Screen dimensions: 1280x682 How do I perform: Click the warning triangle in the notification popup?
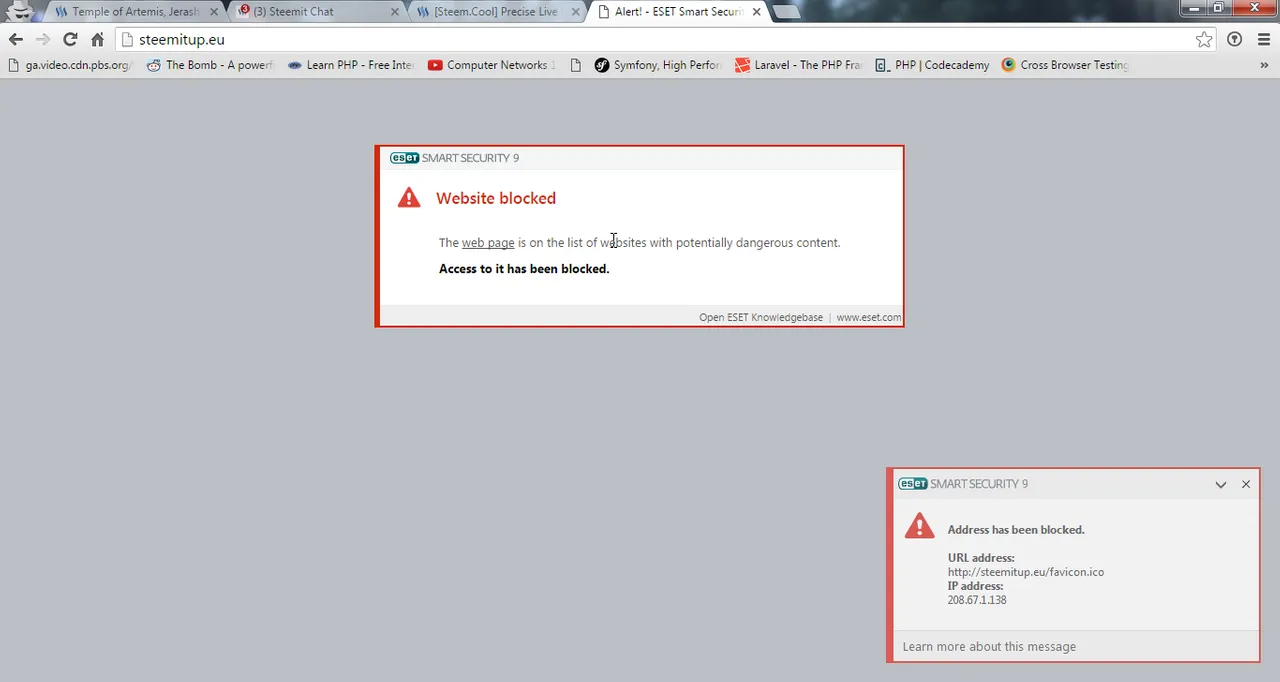click(x=920, y=526)
